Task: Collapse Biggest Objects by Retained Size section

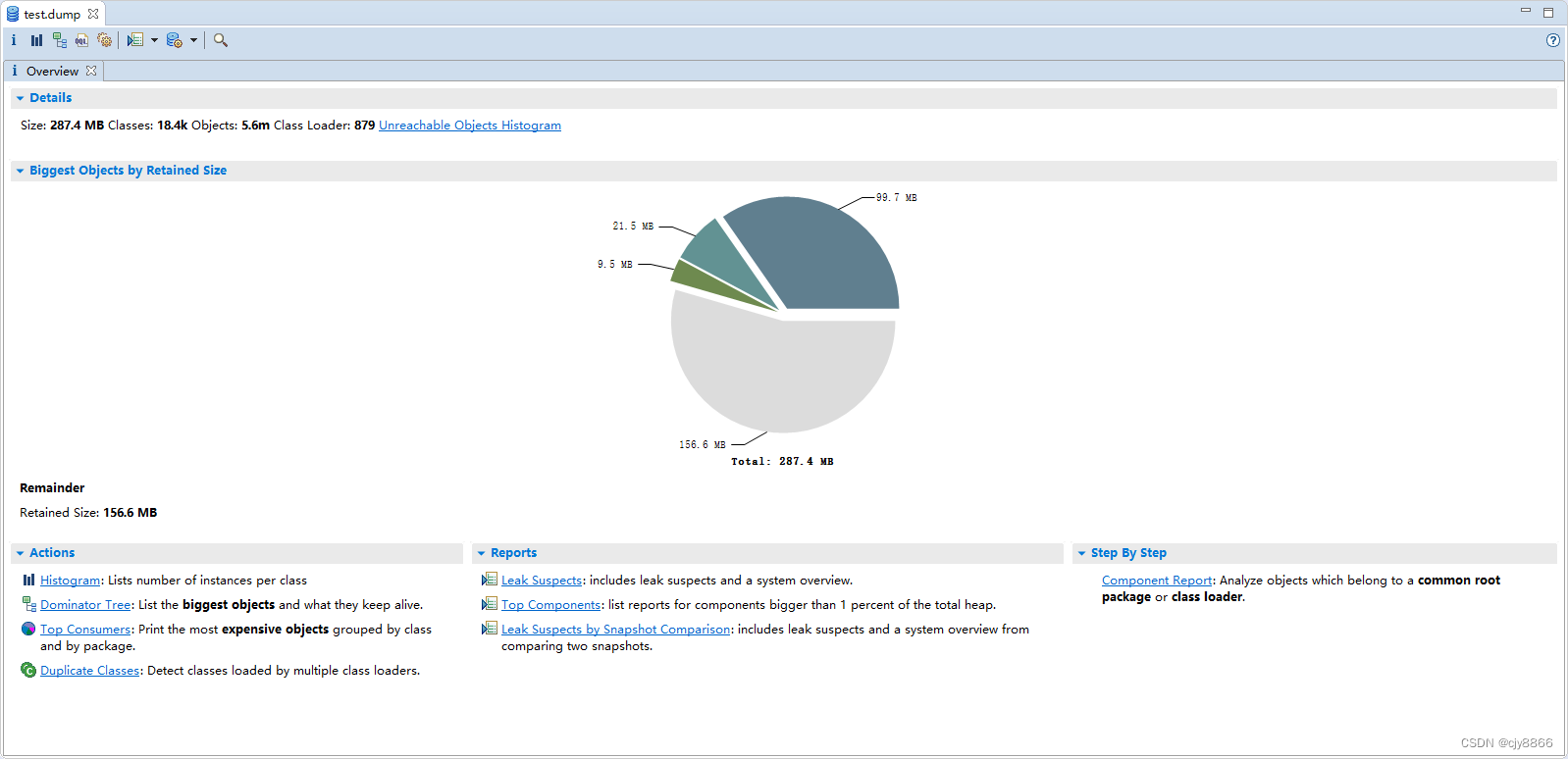Action: pyautogui.click(x=20, y=171)
